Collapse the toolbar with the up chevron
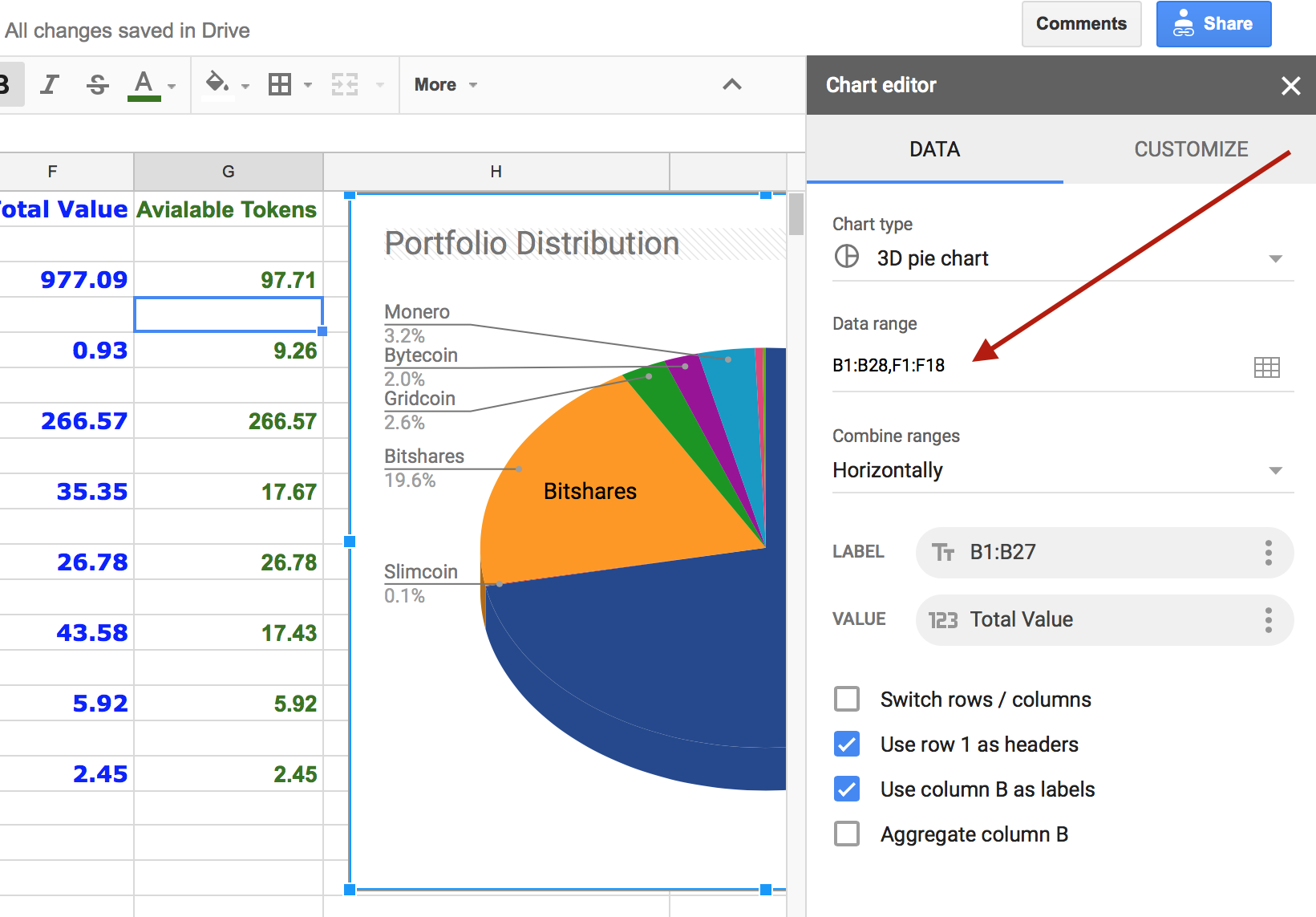Screen dimensions: 1316x917 click(x=732, y=84)
